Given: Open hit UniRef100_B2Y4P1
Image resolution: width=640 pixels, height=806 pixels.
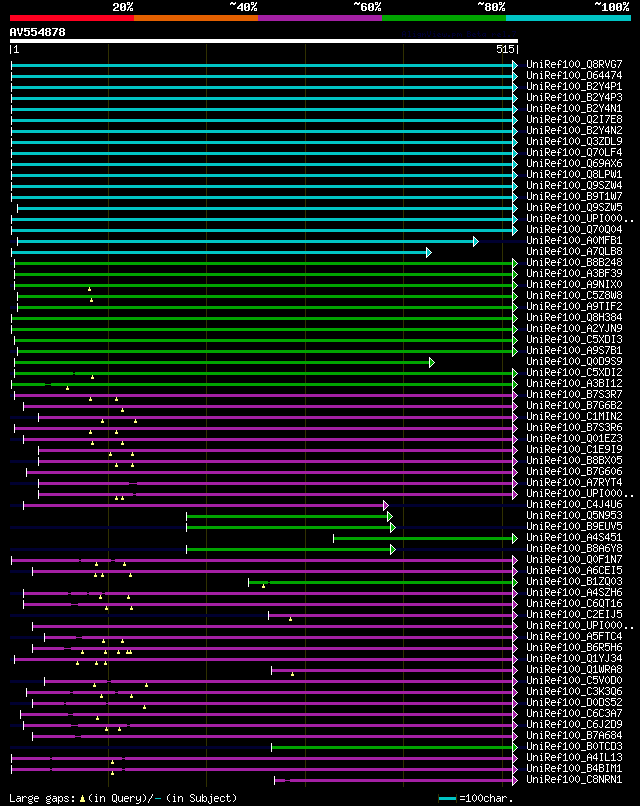Looking at the screenshot, I should (x=574, y=86).
